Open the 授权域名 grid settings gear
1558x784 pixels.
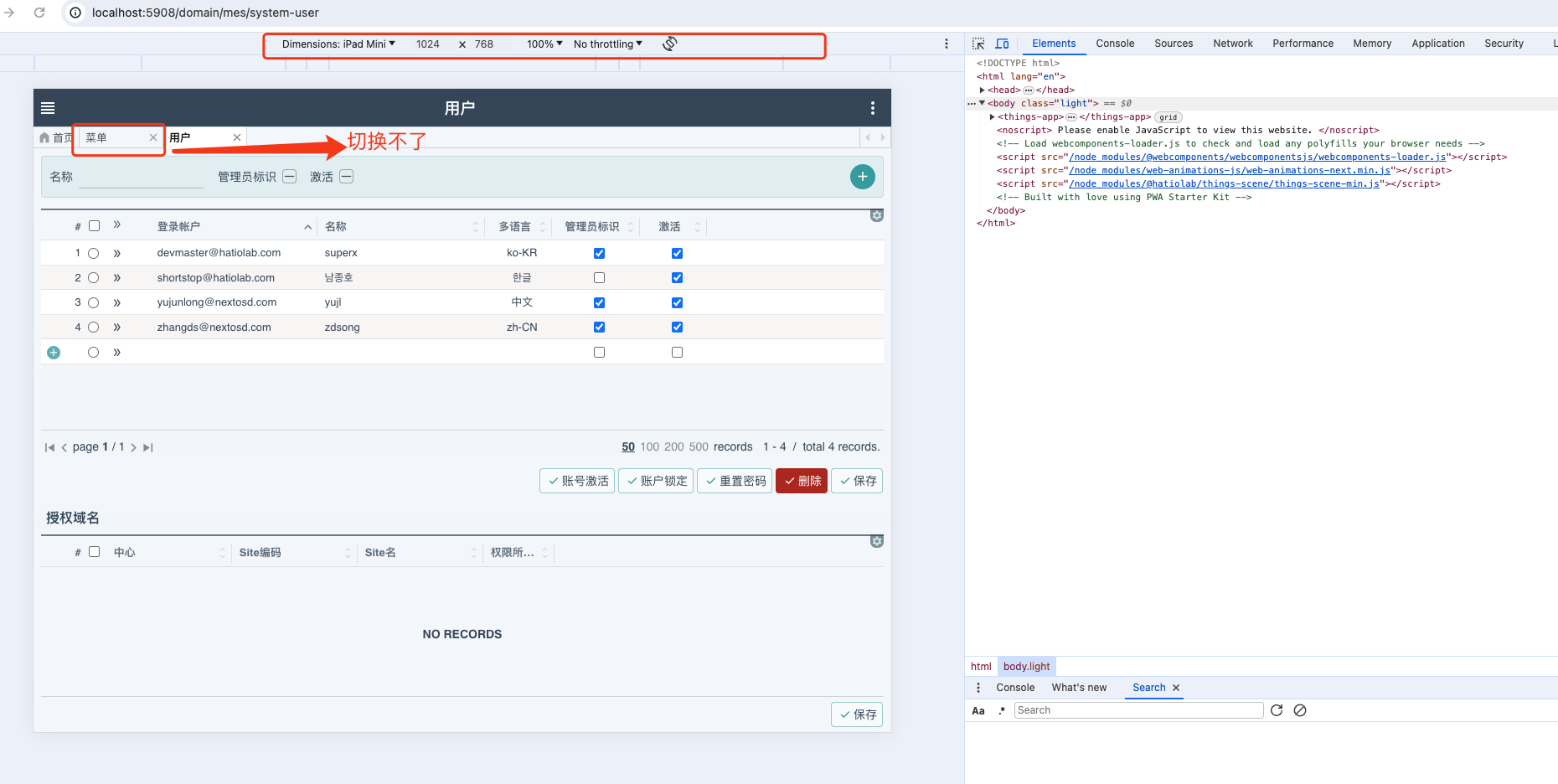click(877, 542)
